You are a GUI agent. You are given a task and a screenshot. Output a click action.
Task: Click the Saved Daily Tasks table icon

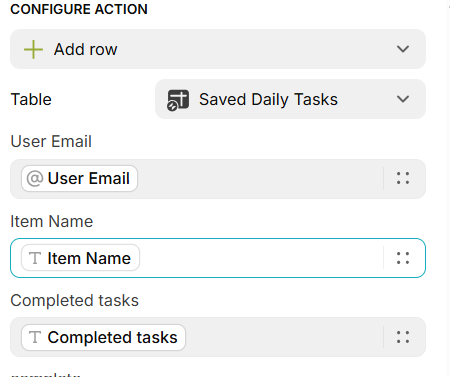click(x=178, y=100)
